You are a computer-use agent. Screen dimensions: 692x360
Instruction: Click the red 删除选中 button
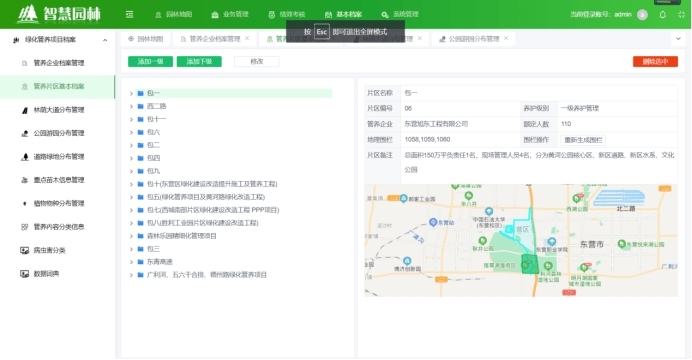655,62
